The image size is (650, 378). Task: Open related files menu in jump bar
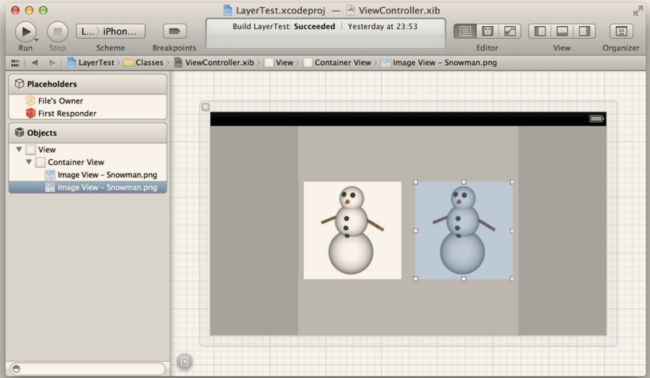(x=15, y=63)
